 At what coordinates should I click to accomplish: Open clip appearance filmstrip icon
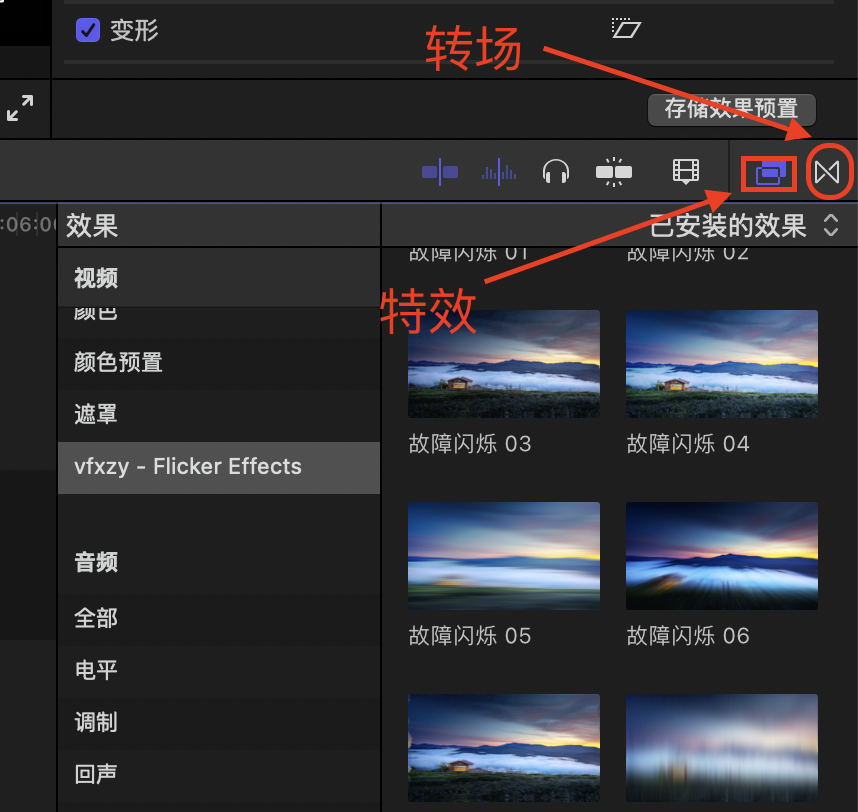[685, 172]
